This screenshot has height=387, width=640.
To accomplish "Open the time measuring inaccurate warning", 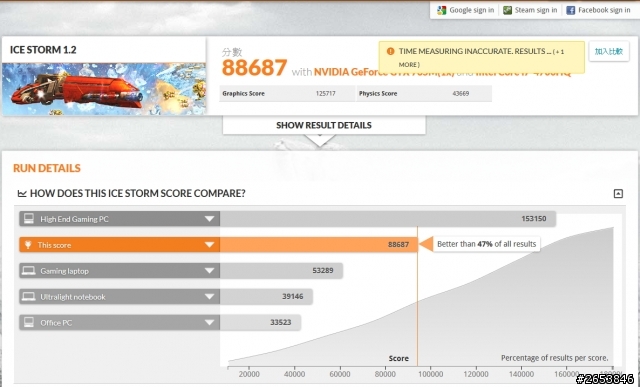I will tap(481, 57).
